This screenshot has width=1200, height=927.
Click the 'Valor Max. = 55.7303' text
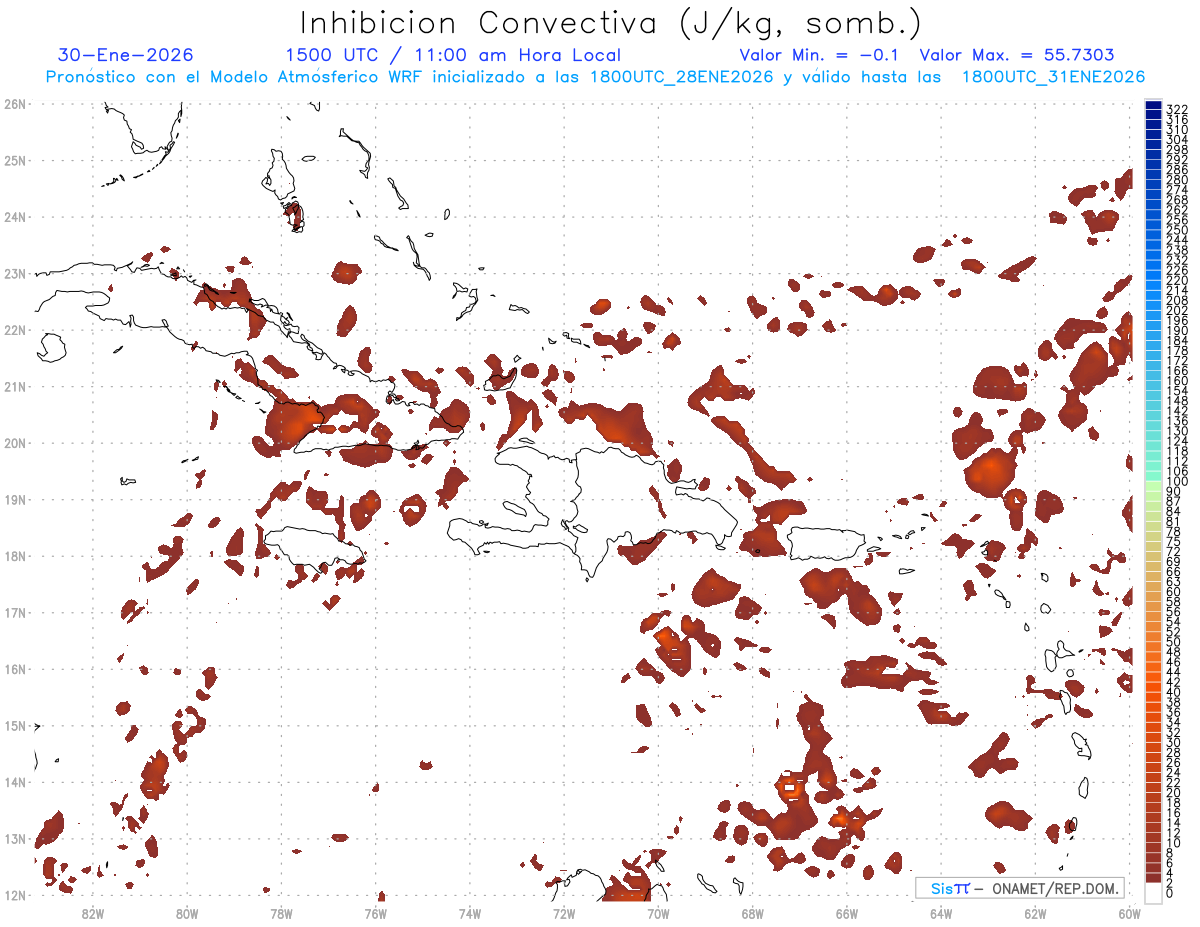point(1017,55)
